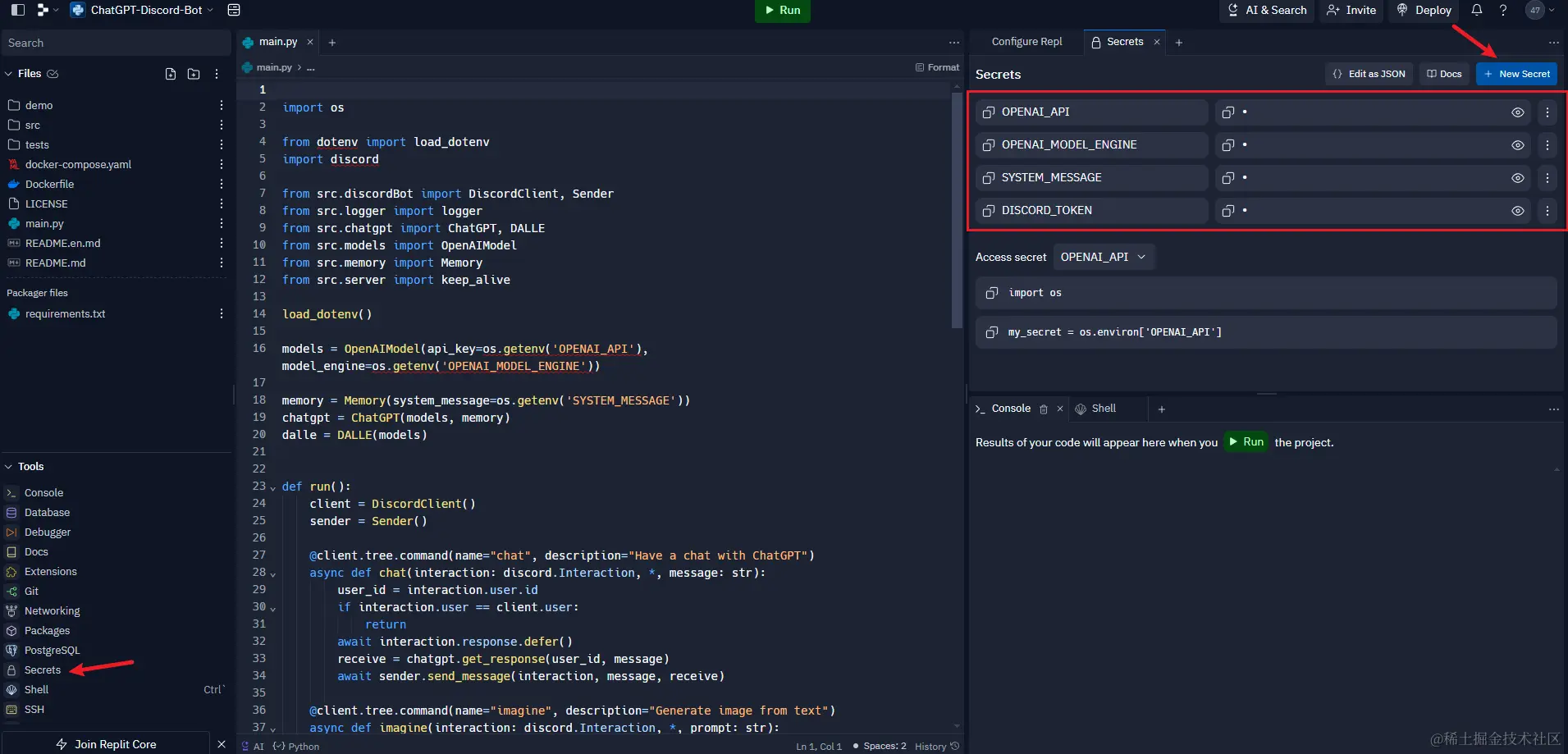Open options for requirements.txt
The image size is (1568, 754).
(x=222, y=313)
